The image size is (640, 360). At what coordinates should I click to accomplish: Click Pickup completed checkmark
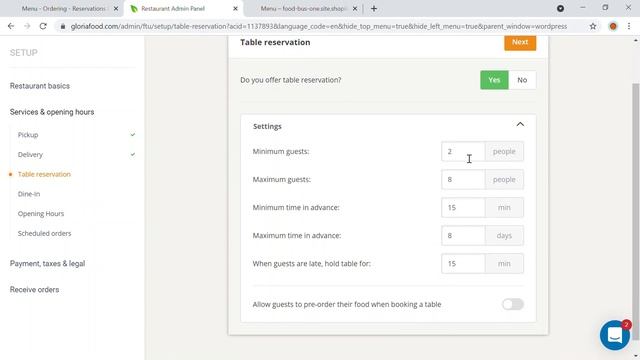point(133,135)
